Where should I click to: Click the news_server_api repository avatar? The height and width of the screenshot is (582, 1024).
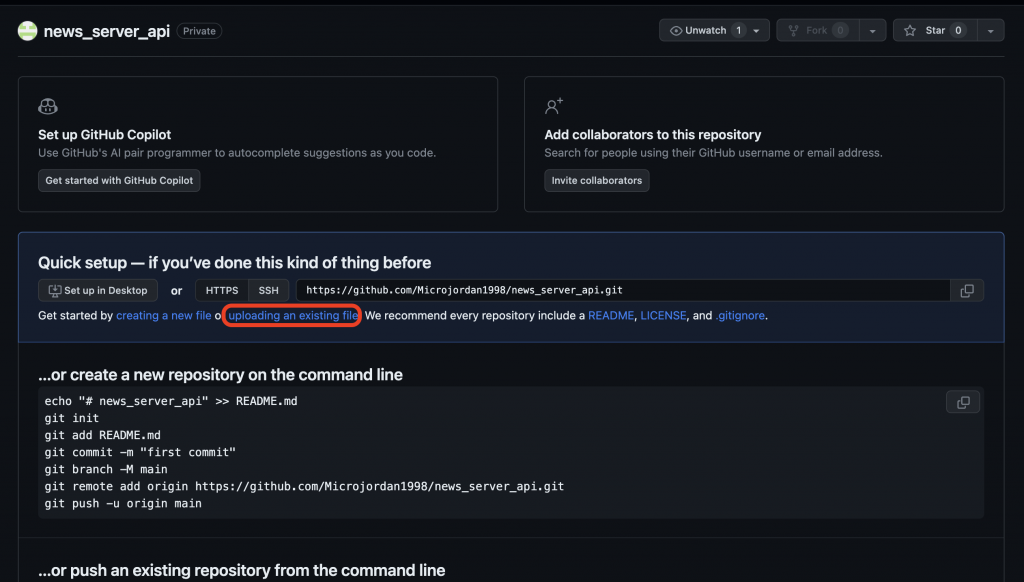tap(27, 31)
